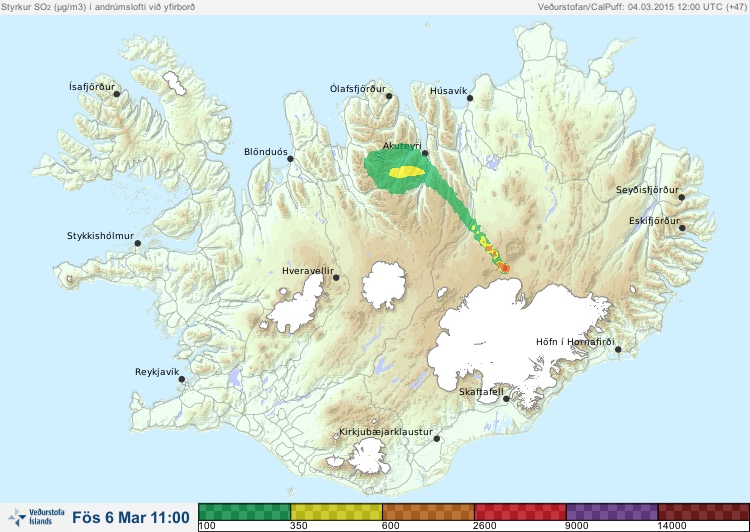
Task: Click the Höfn í Hornafirði station dot
Action: pos(618,350)
